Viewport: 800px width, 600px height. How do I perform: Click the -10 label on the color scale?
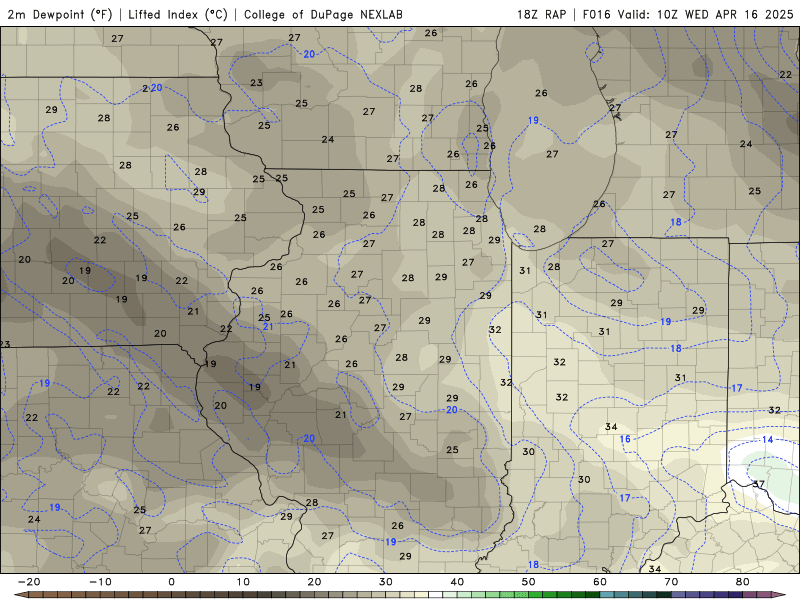pyautogui.click(x=100, y=582)
